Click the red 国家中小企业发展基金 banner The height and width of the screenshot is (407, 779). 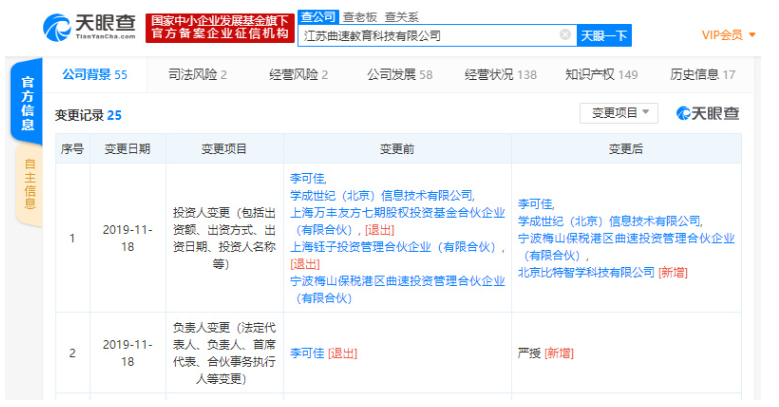pos(220,28)
